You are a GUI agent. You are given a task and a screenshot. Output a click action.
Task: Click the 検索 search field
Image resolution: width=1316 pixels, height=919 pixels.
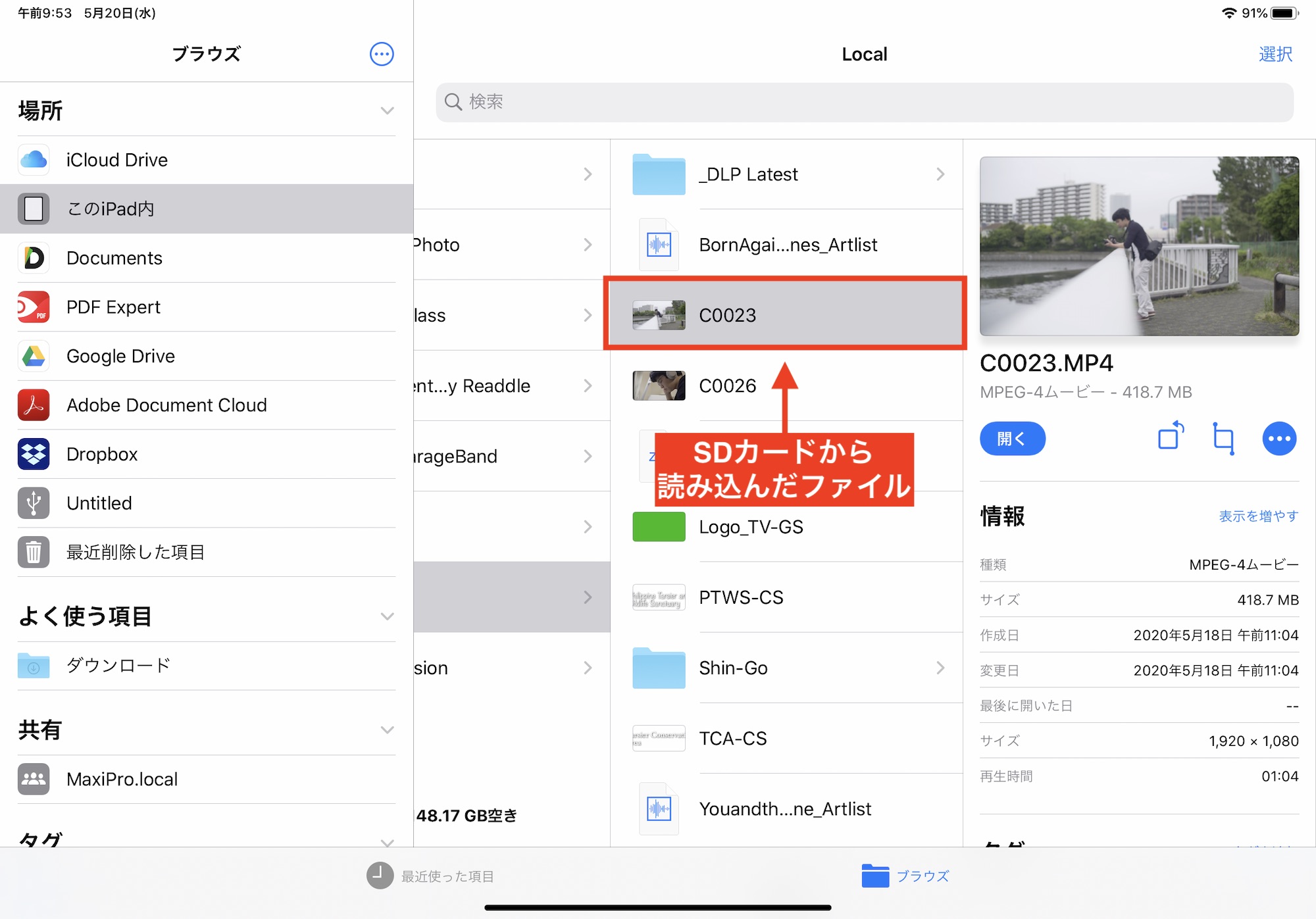tap(864, 102)
